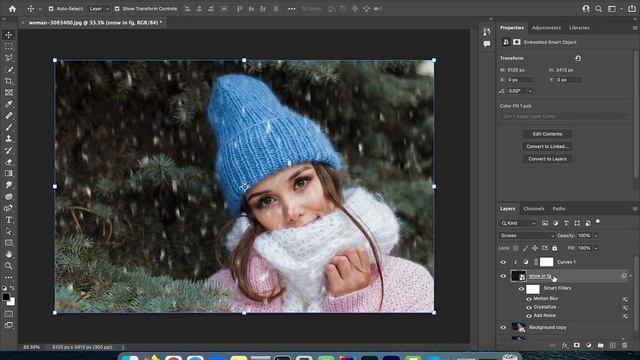Activate the Eyedropper tool
640x360 pixels.
9,104
